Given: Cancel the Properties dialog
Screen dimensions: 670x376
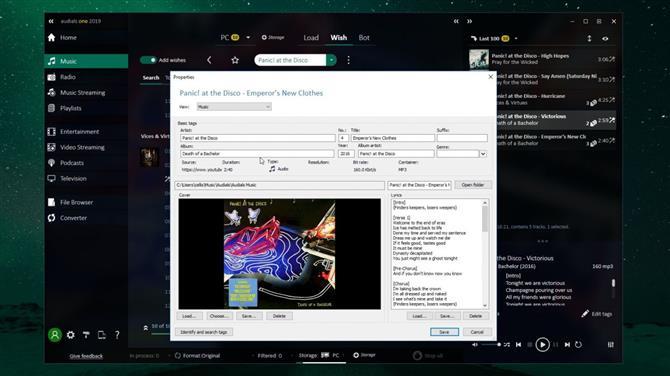Looking at the screenshot, I should [477, 332].
